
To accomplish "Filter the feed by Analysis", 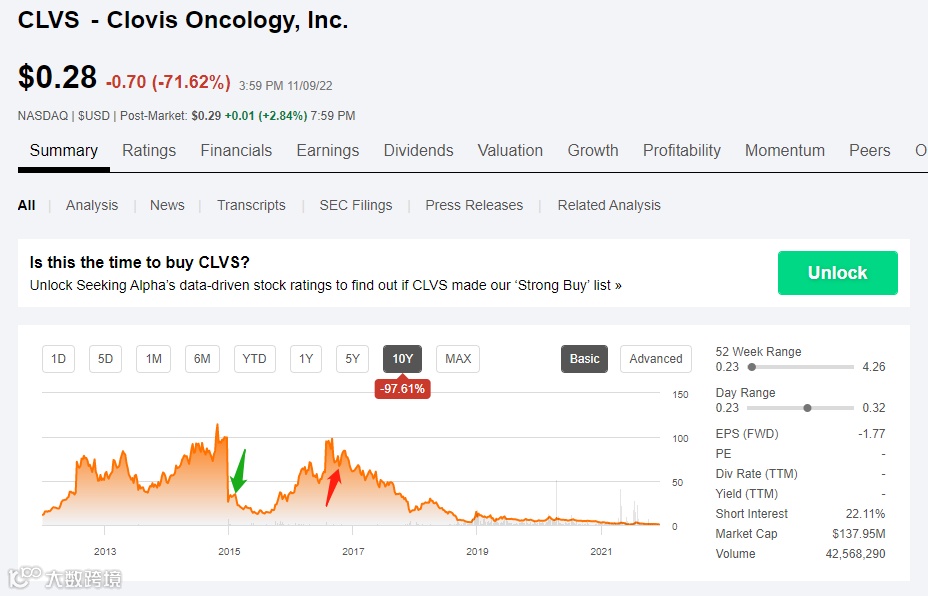I will tap(92, 205).
